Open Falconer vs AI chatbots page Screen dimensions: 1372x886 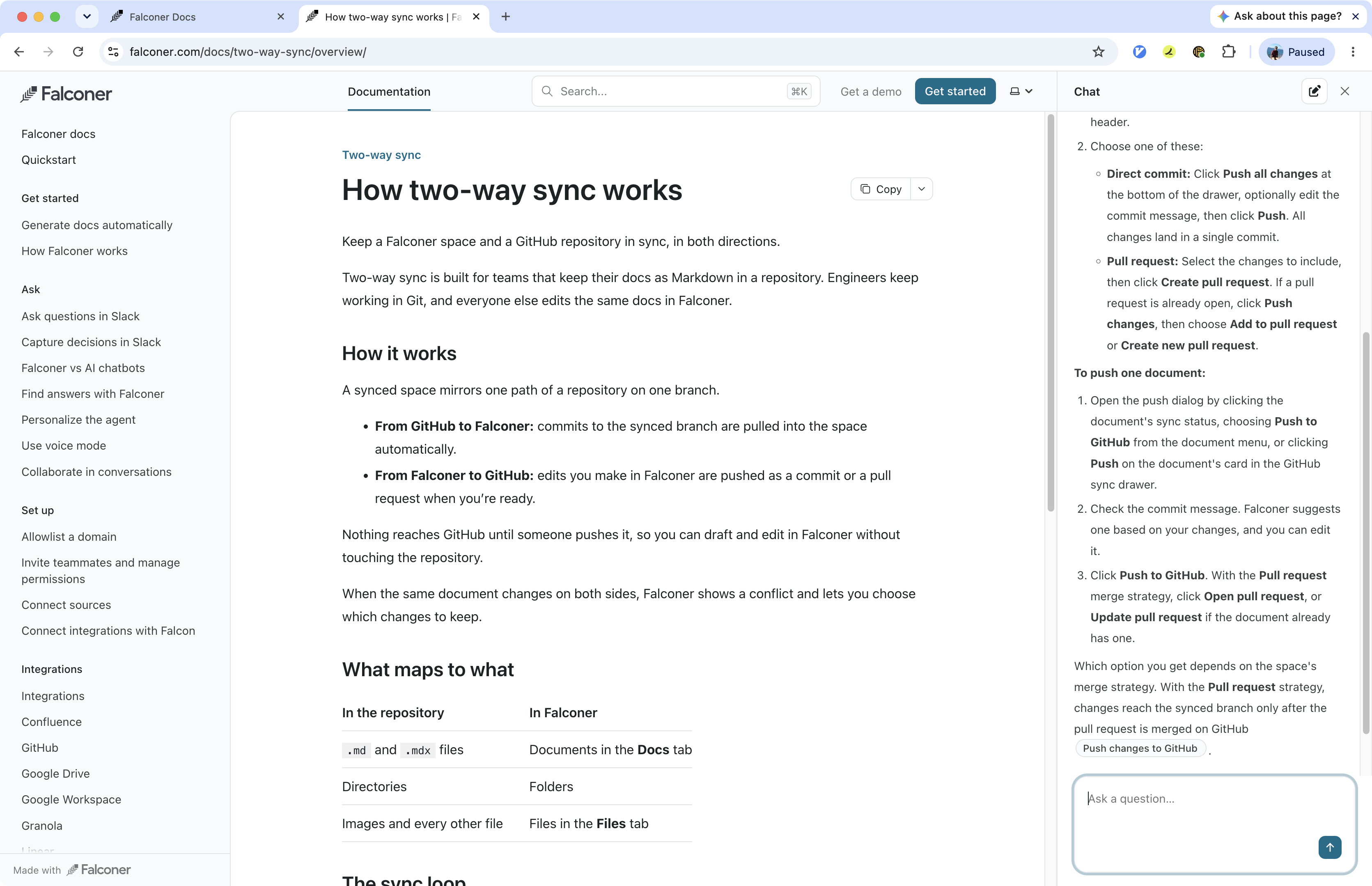click(x=83, y=368)
